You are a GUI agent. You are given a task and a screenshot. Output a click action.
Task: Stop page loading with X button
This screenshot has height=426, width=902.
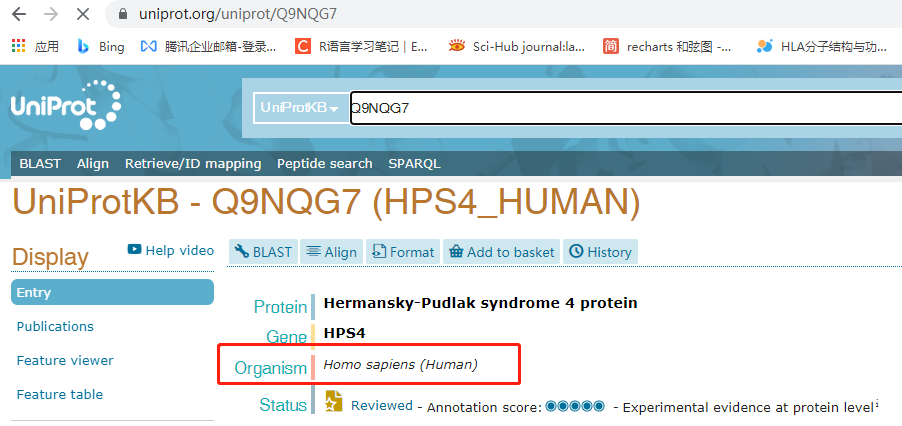[x=82, y=15]
